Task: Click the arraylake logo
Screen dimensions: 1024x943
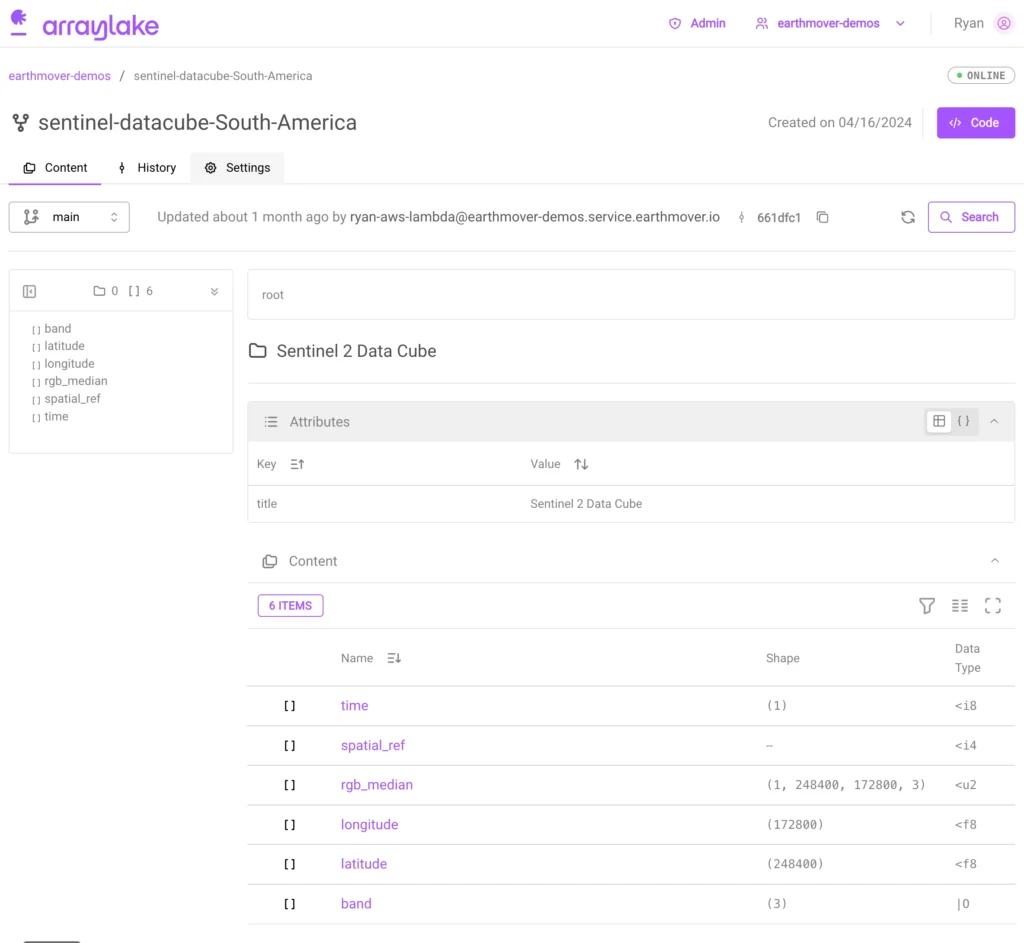Action: 84,25
